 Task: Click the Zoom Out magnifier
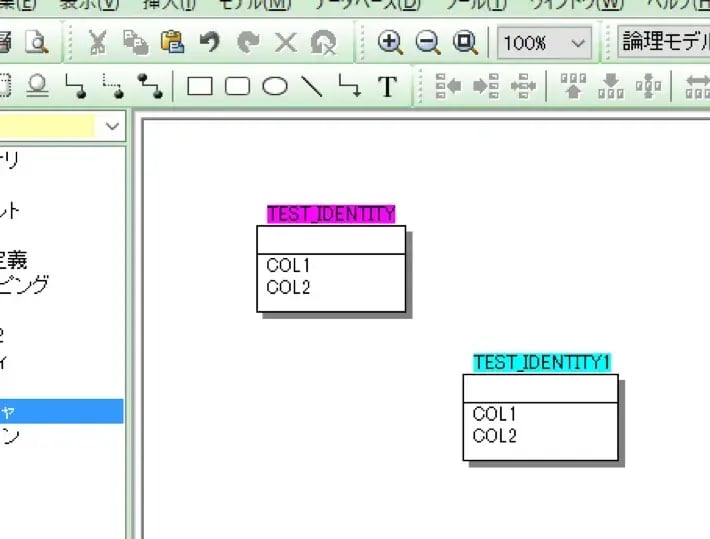point(427,42)
